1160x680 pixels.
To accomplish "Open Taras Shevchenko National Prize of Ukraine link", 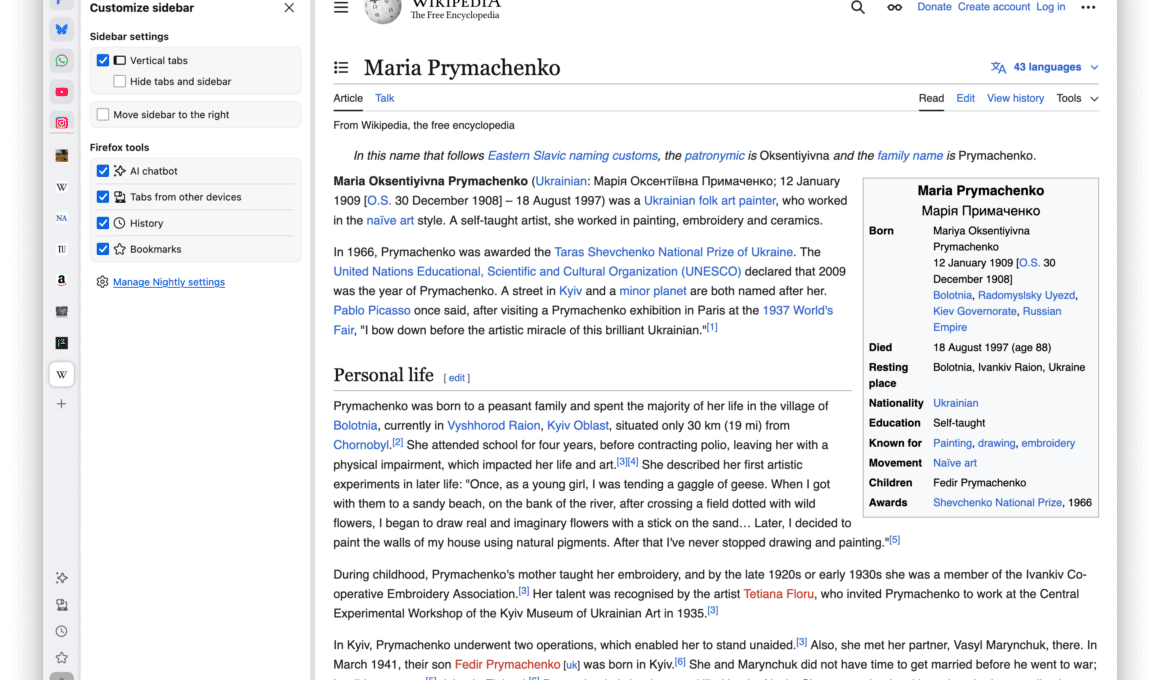I will tap(673, 252).
